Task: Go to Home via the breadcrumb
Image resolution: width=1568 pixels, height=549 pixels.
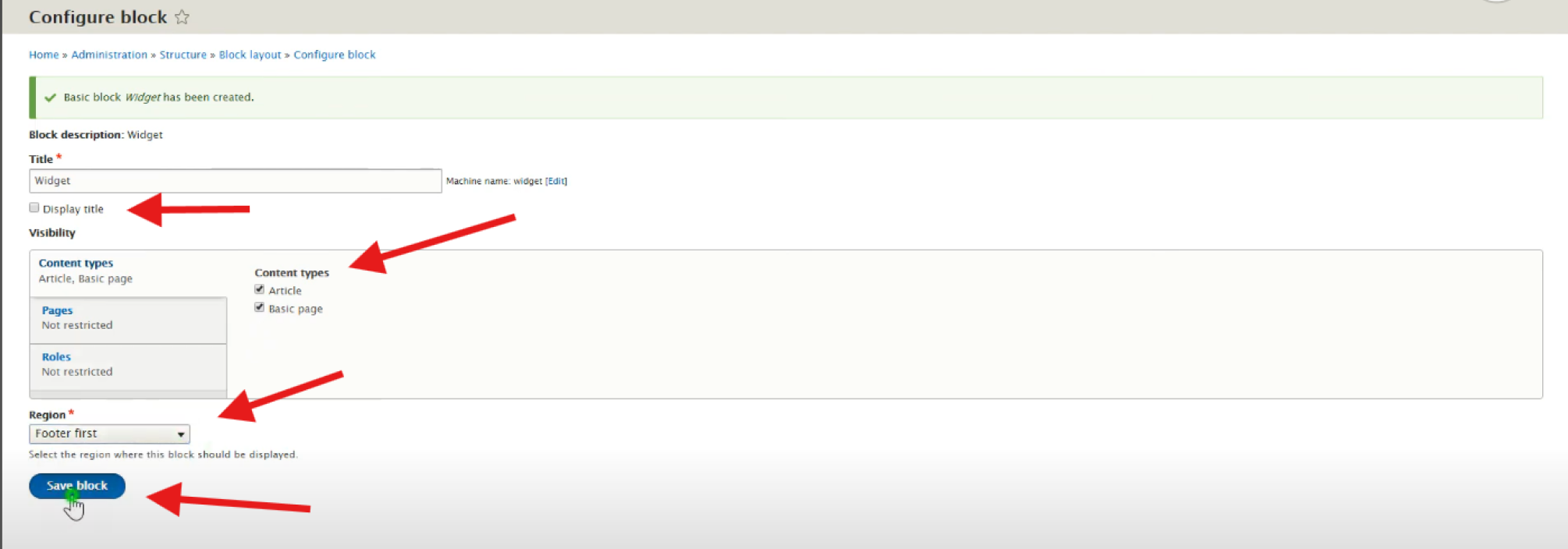Action: tap(44, 55)
